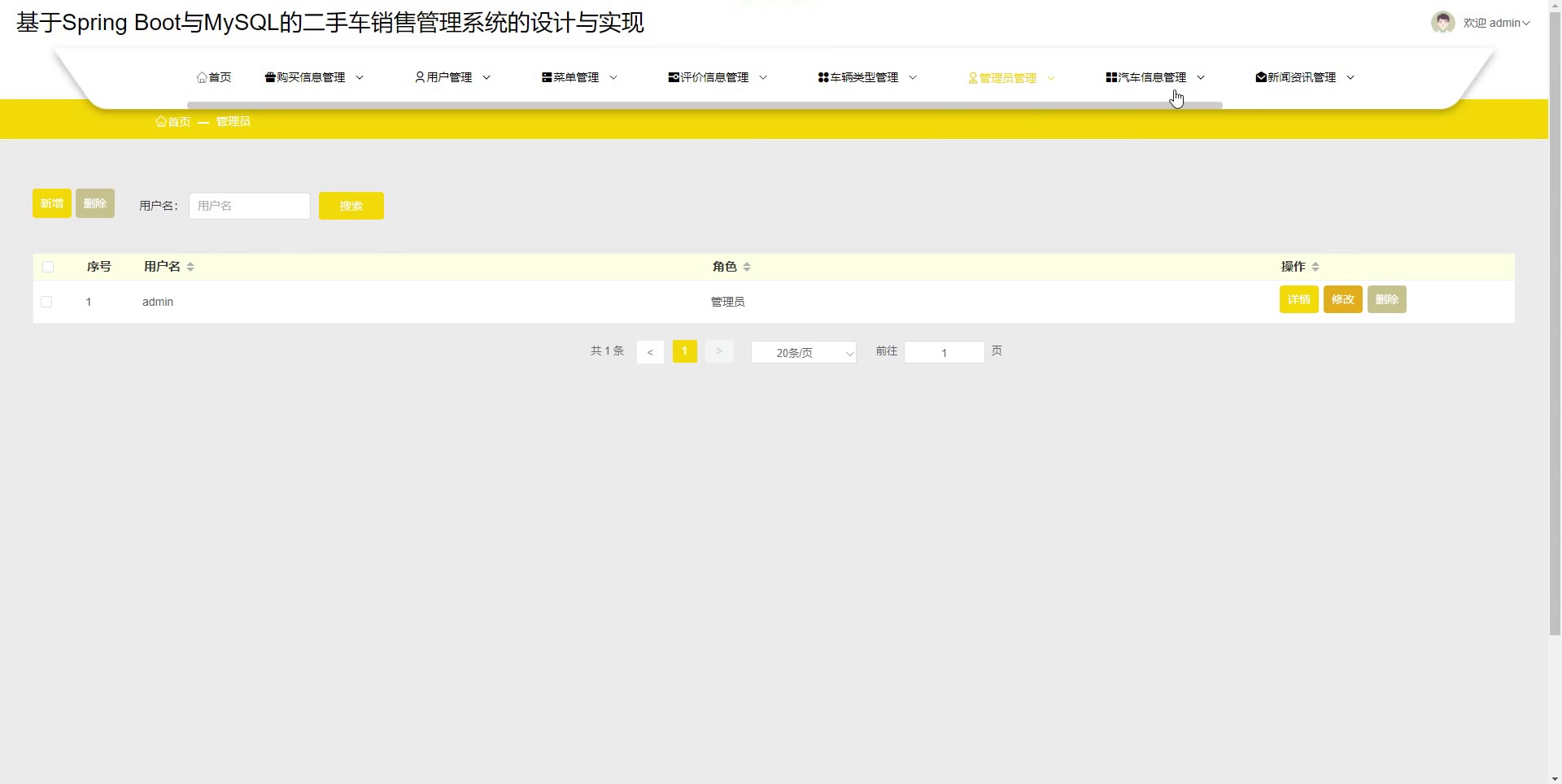The height and width of the screenshot is (784, 1562).
Task: Focus the 用户名 search input field
Action: [249, 206]
